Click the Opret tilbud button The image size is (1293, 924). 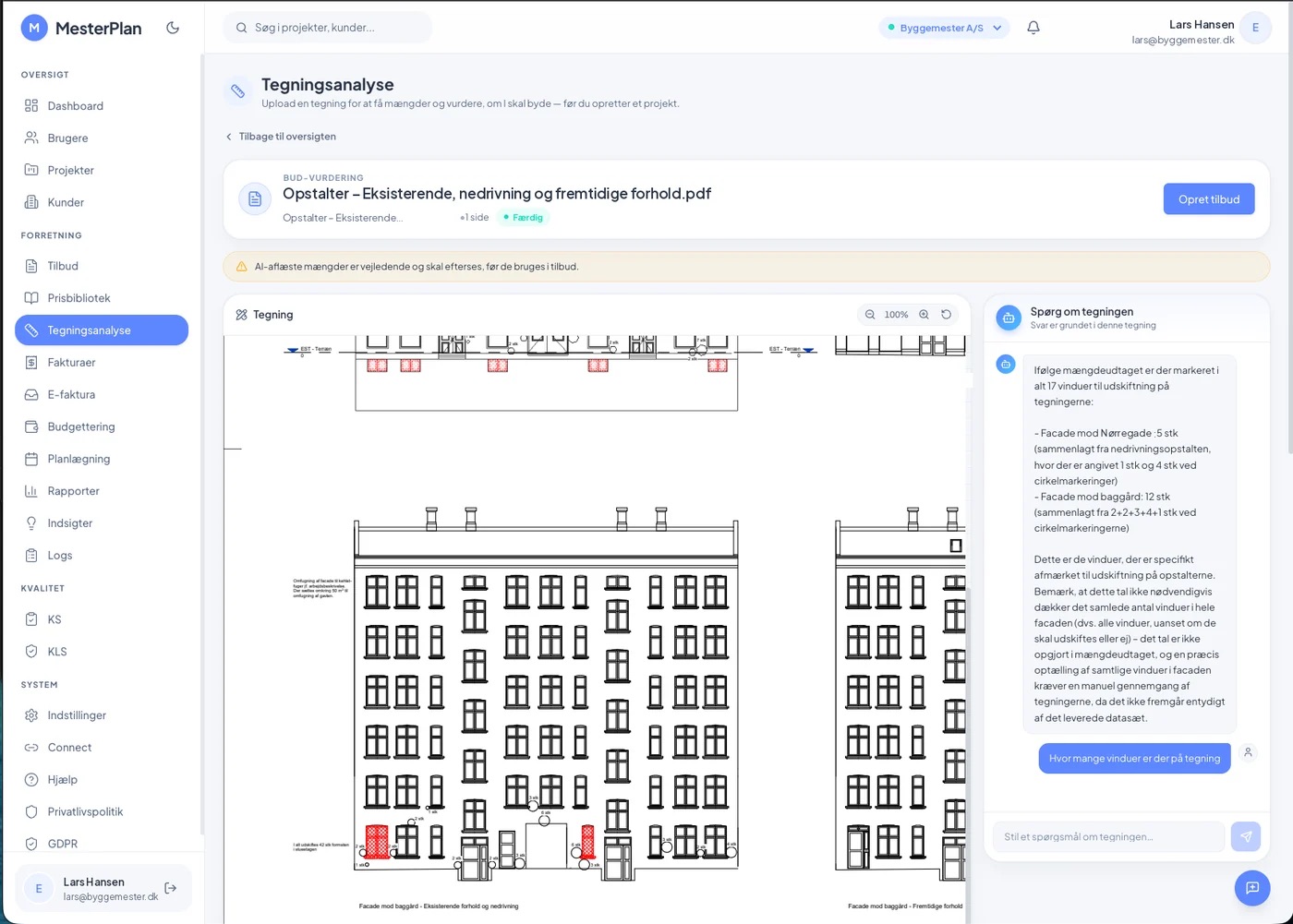point(1209,199)
